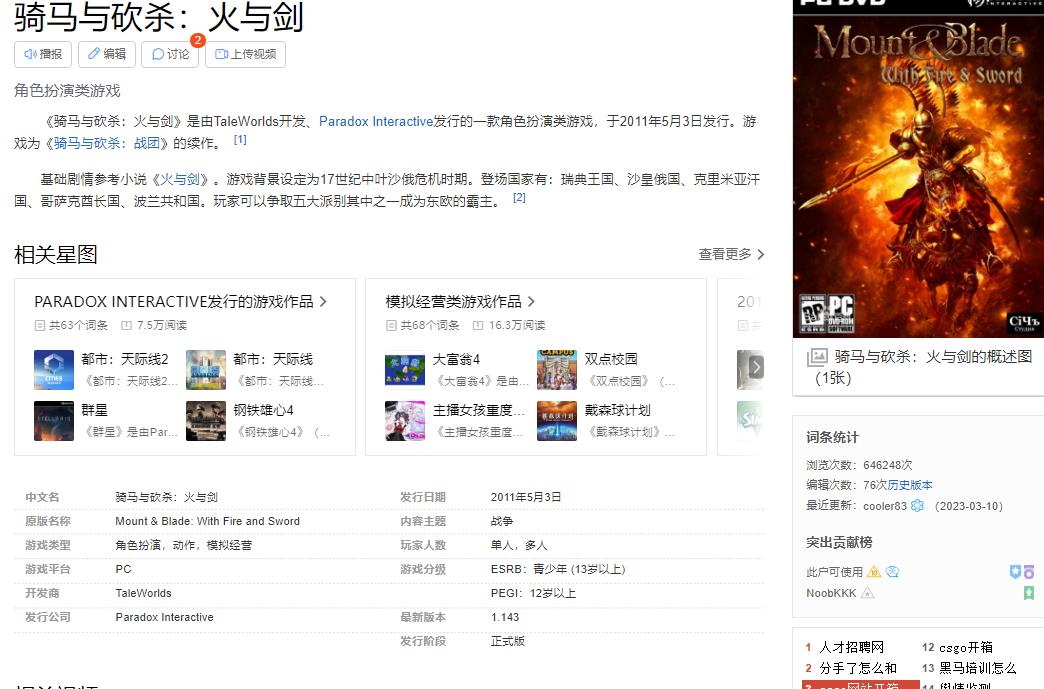1044x689 pixels.
Task: Open hot search item 人才招聘网
Action: [851, 647]
